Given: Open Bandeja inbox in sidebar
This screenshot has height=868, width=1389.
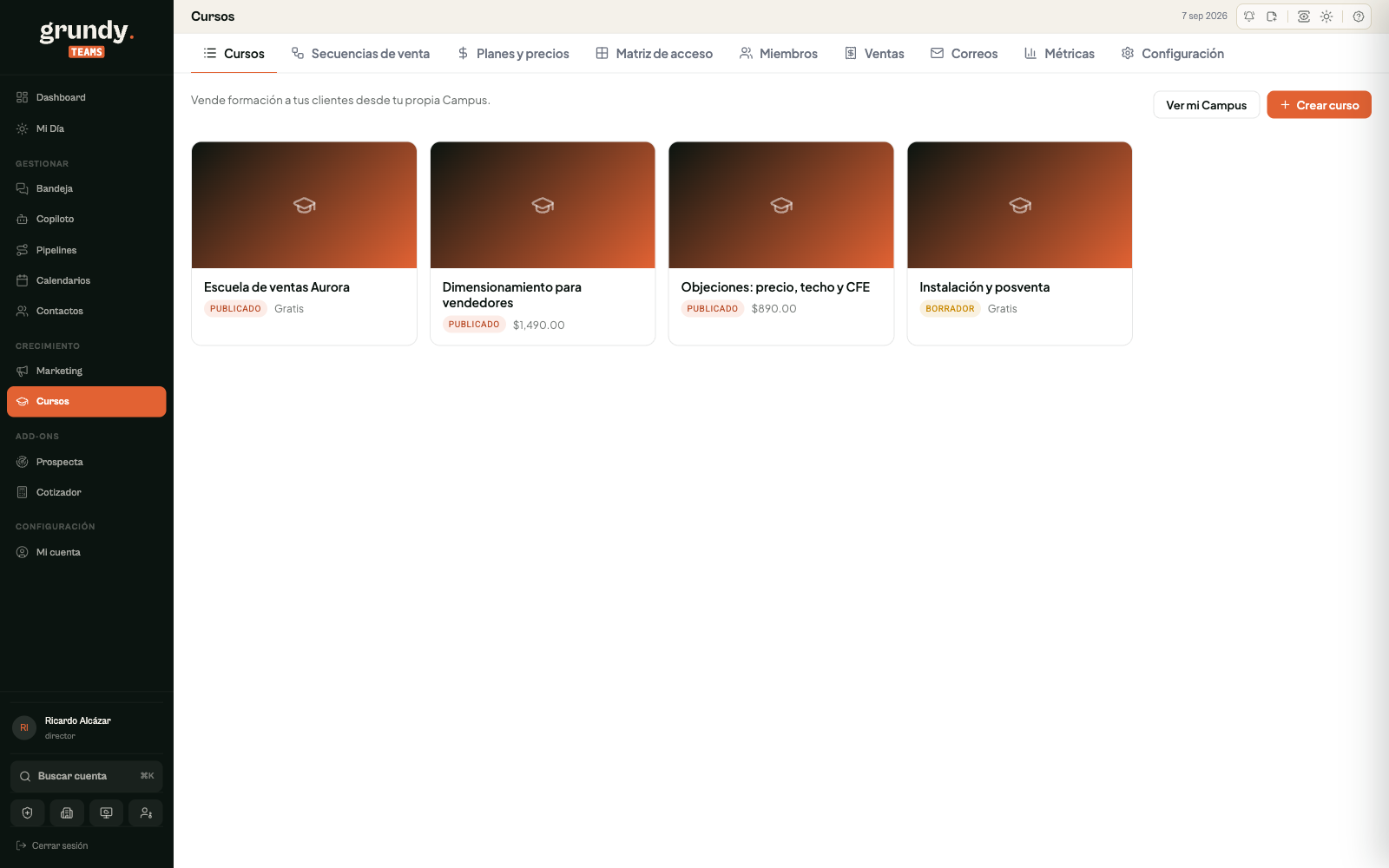Looking at the screenshot, I should [86, 188].
